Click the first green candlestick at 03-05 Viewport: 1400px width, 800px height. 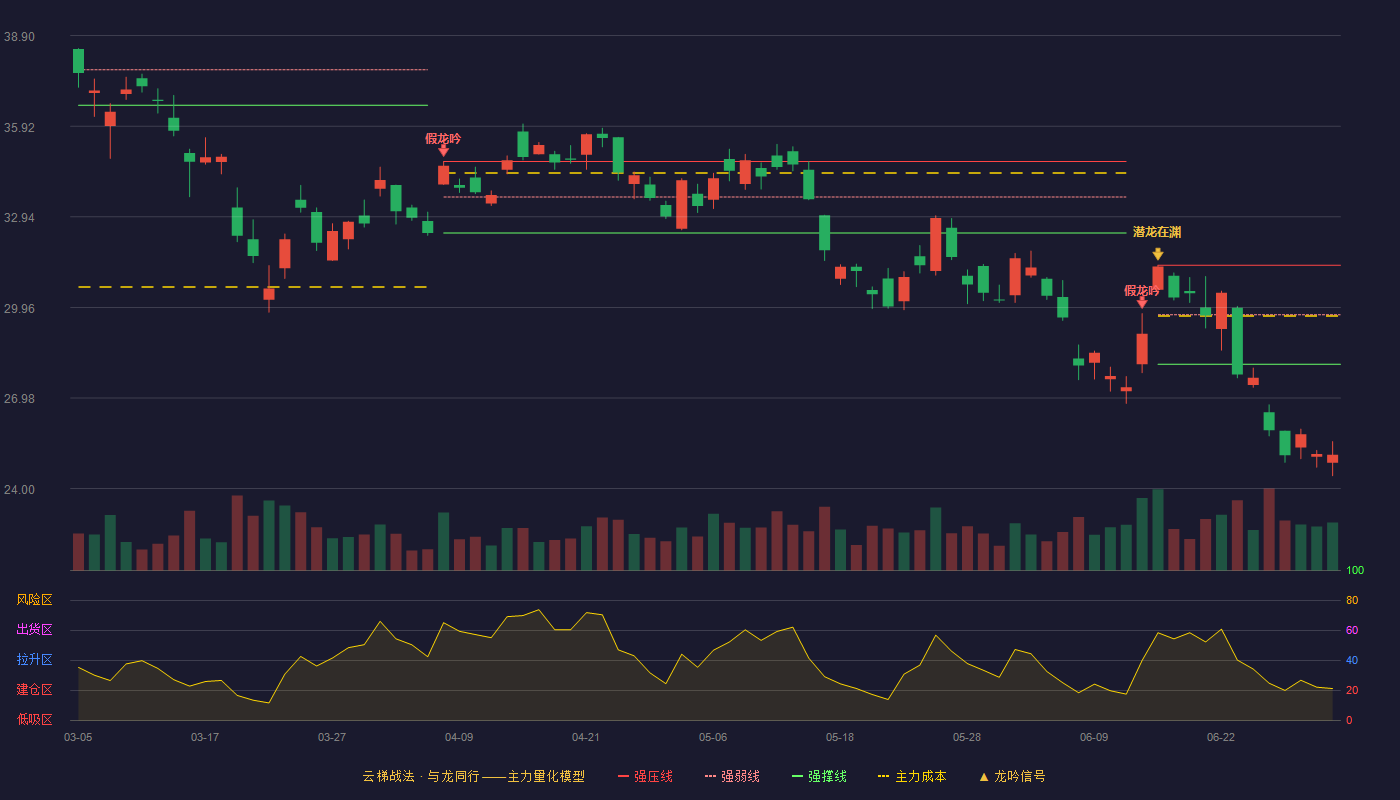(x=78, y=61)
